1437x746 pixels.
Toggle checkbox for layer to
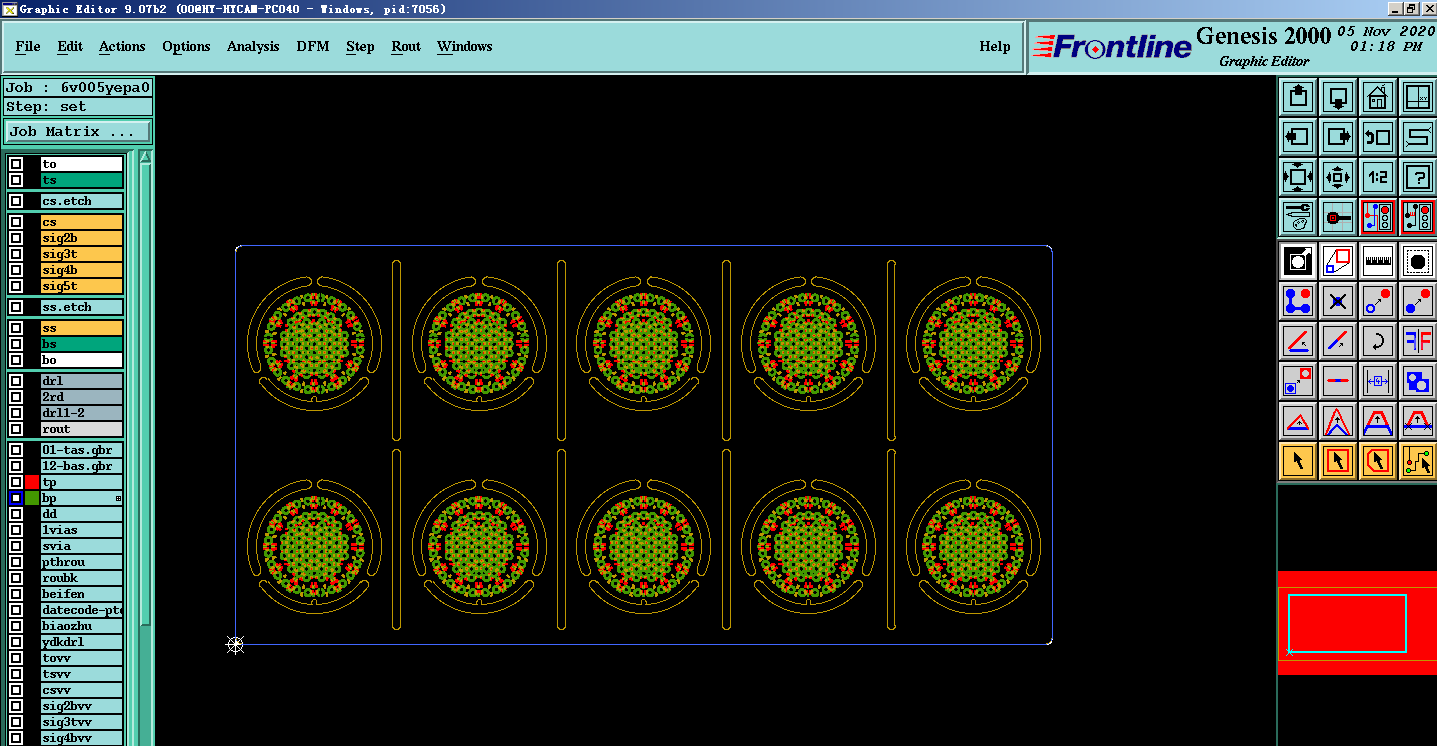click(x=16, y=164)
